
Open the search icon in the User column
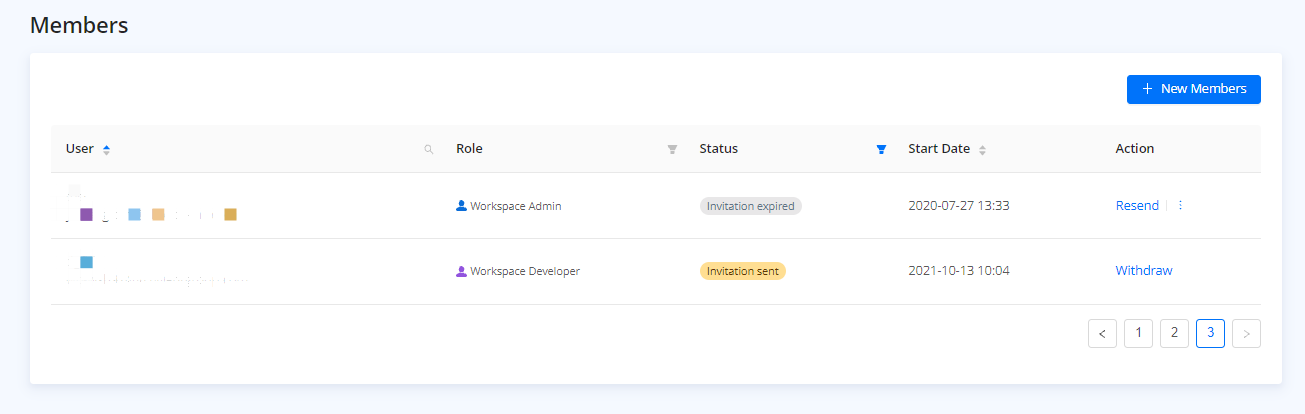click(x=429, y=149)
